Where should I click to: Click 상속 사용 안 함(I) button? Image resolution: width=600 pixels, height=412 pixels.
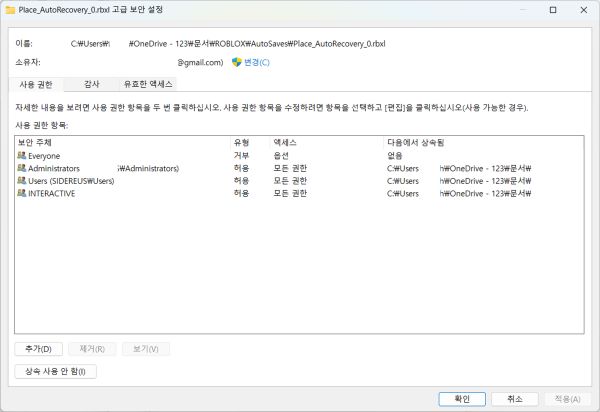55,371
